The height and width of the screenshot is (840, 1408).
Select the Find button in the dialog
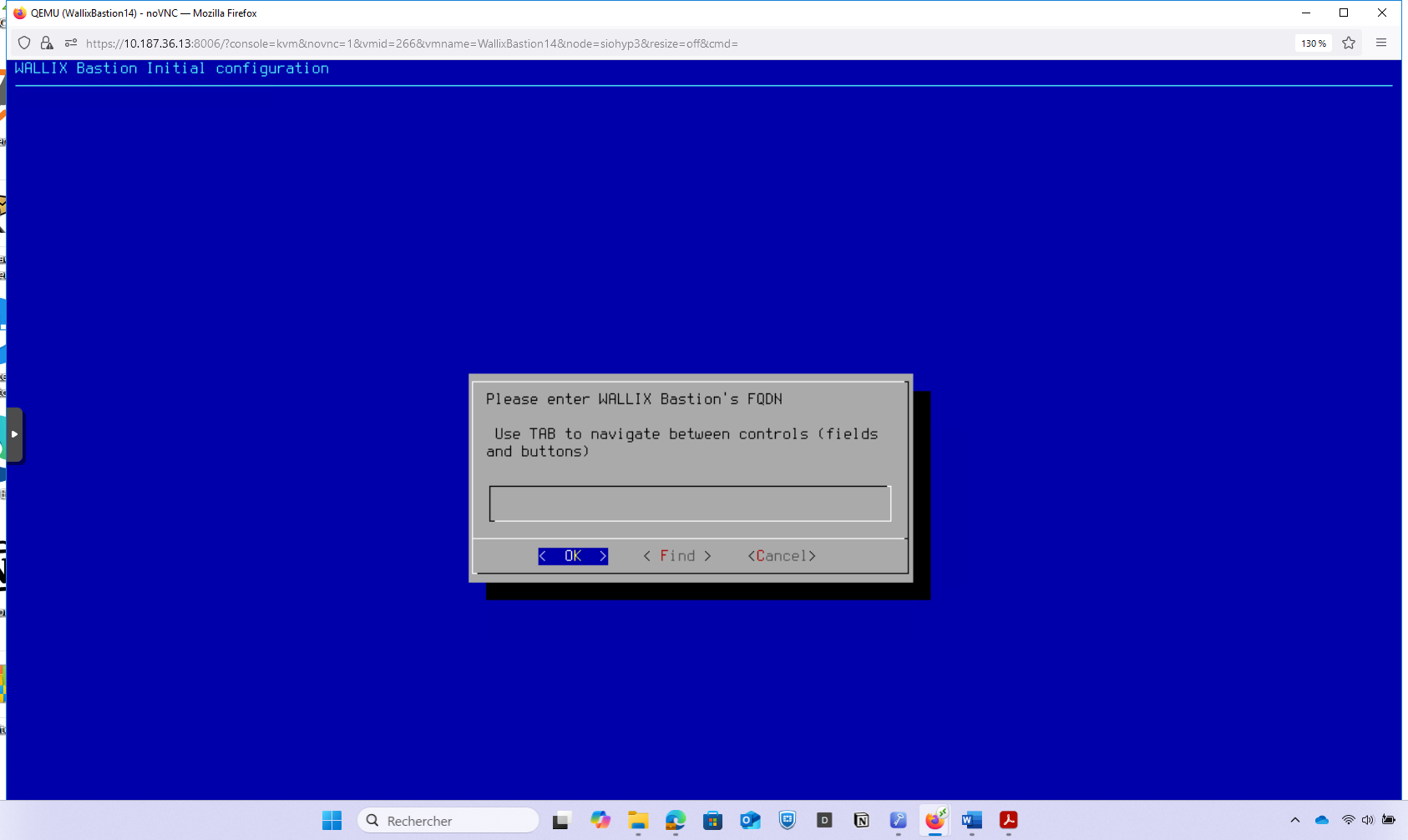point(677,556)
